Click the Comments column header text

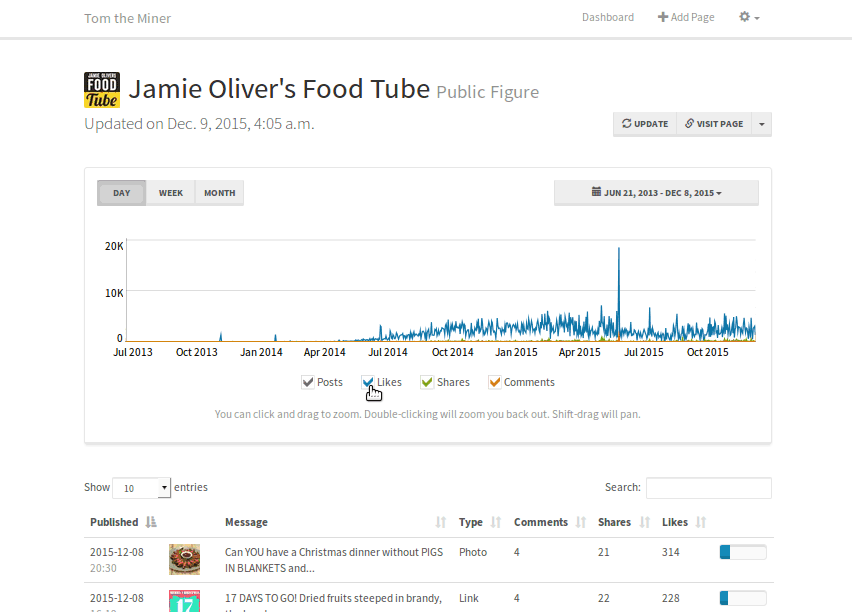tap(541, 522)
